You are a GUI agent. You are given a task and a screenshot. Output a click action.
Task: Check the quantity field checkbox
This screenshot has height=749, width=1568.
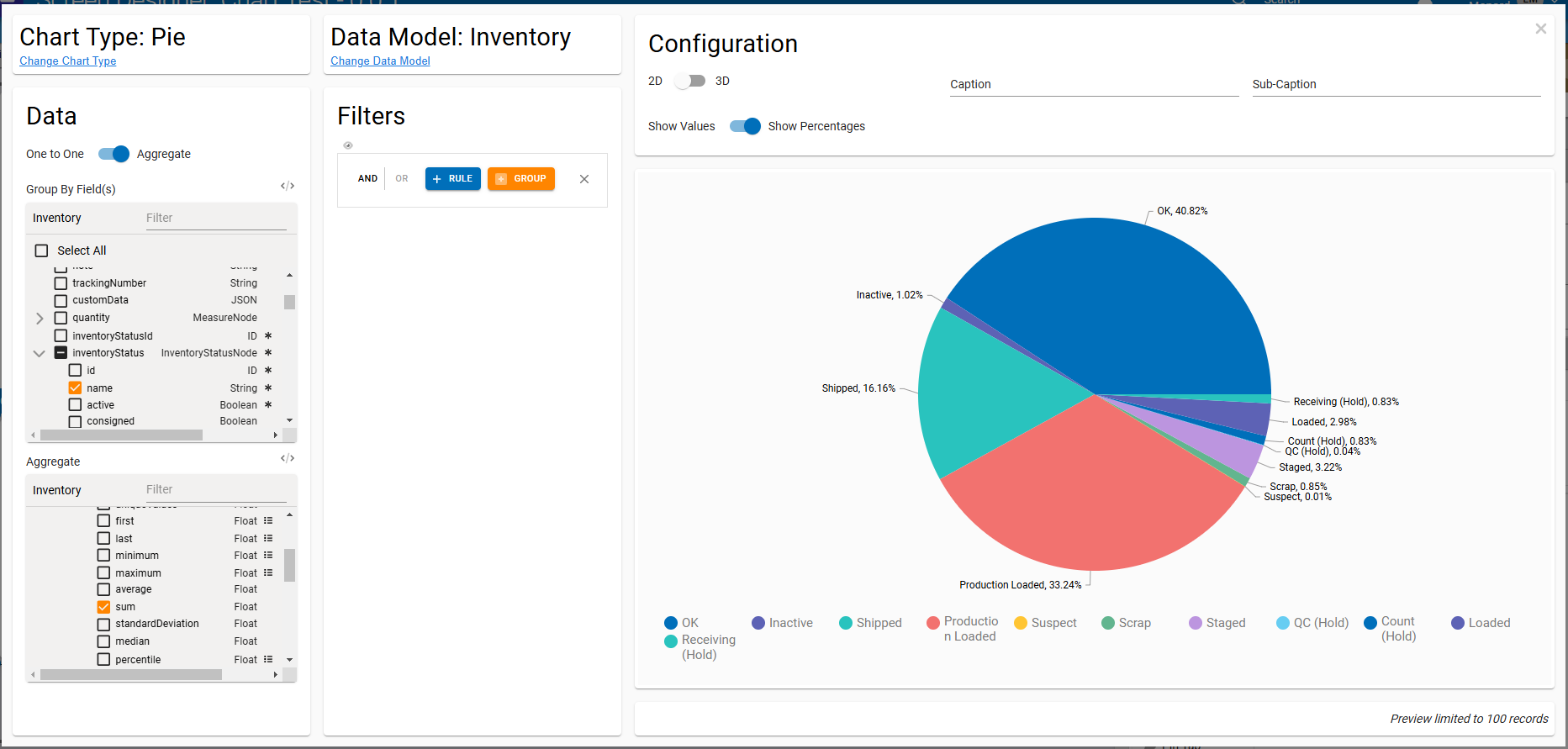(61, 318)
